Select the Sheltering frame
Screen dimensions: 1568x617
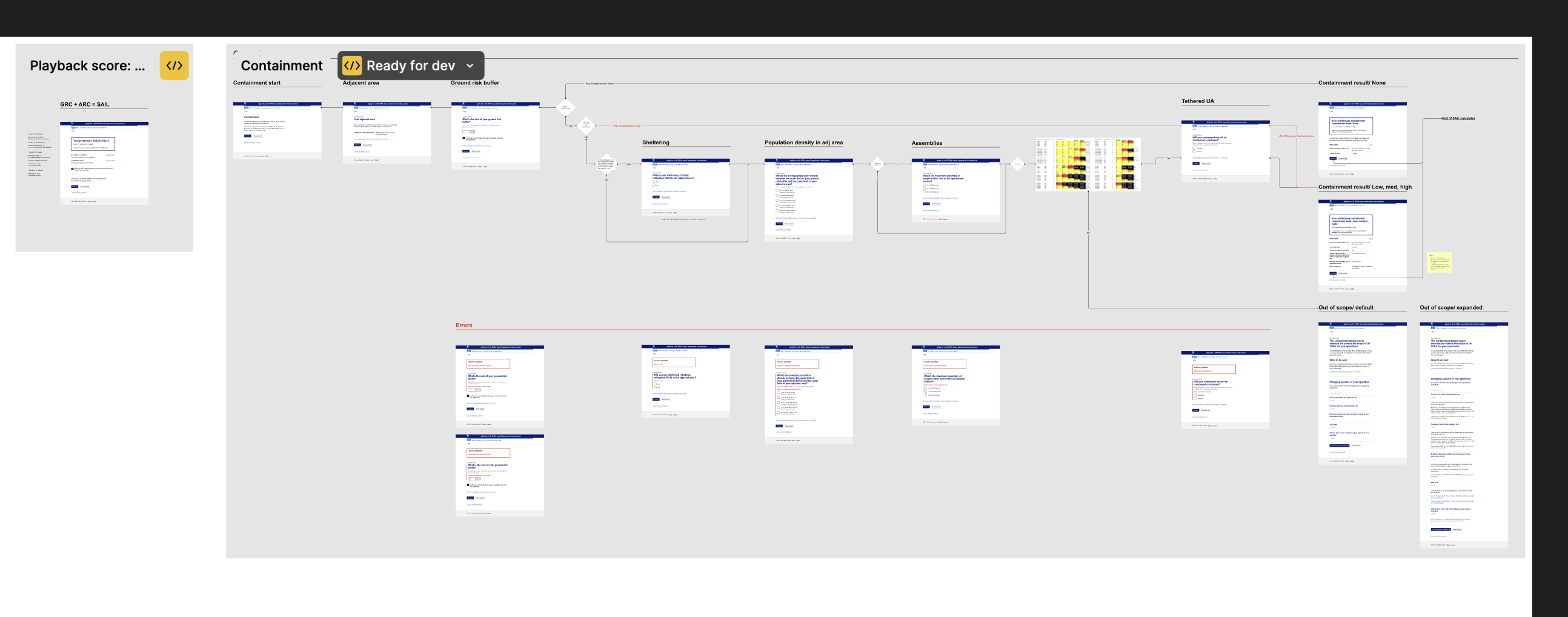coord(685,187)
